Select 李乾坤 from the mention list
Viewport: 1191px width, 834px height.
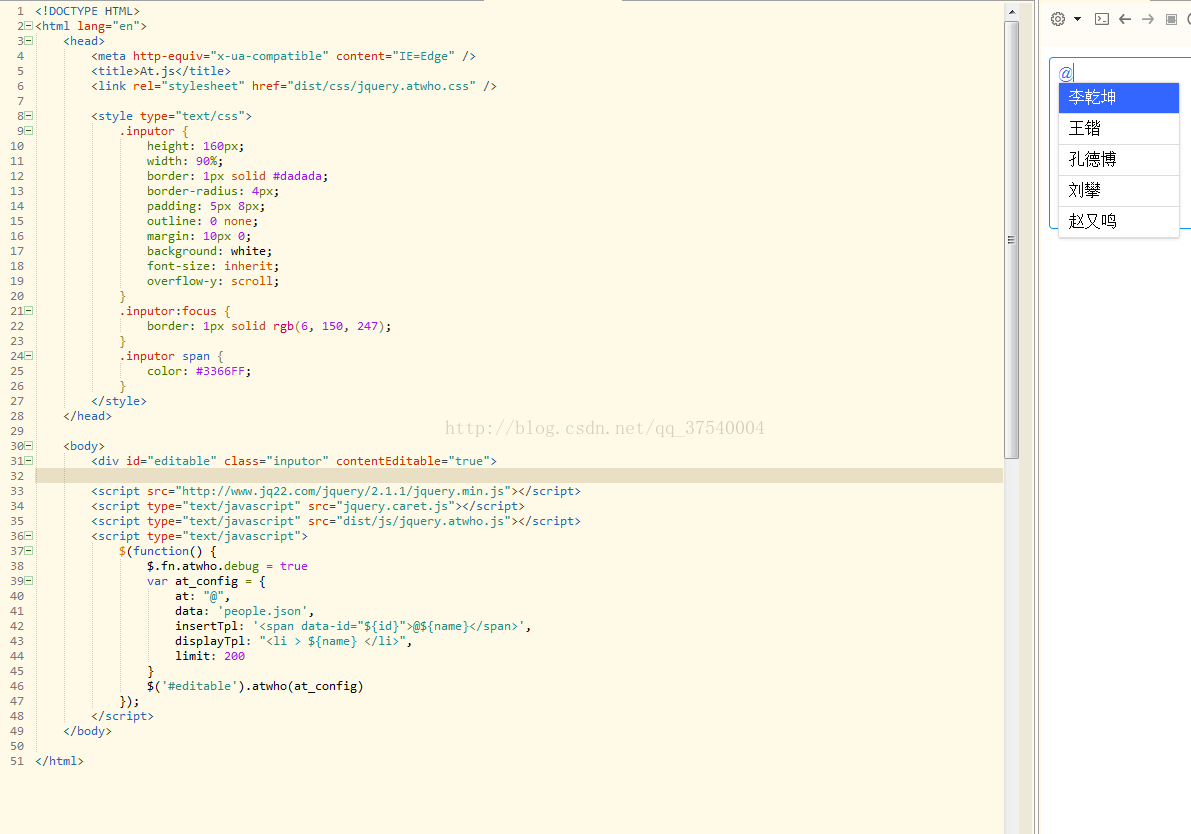(1118, 97)
